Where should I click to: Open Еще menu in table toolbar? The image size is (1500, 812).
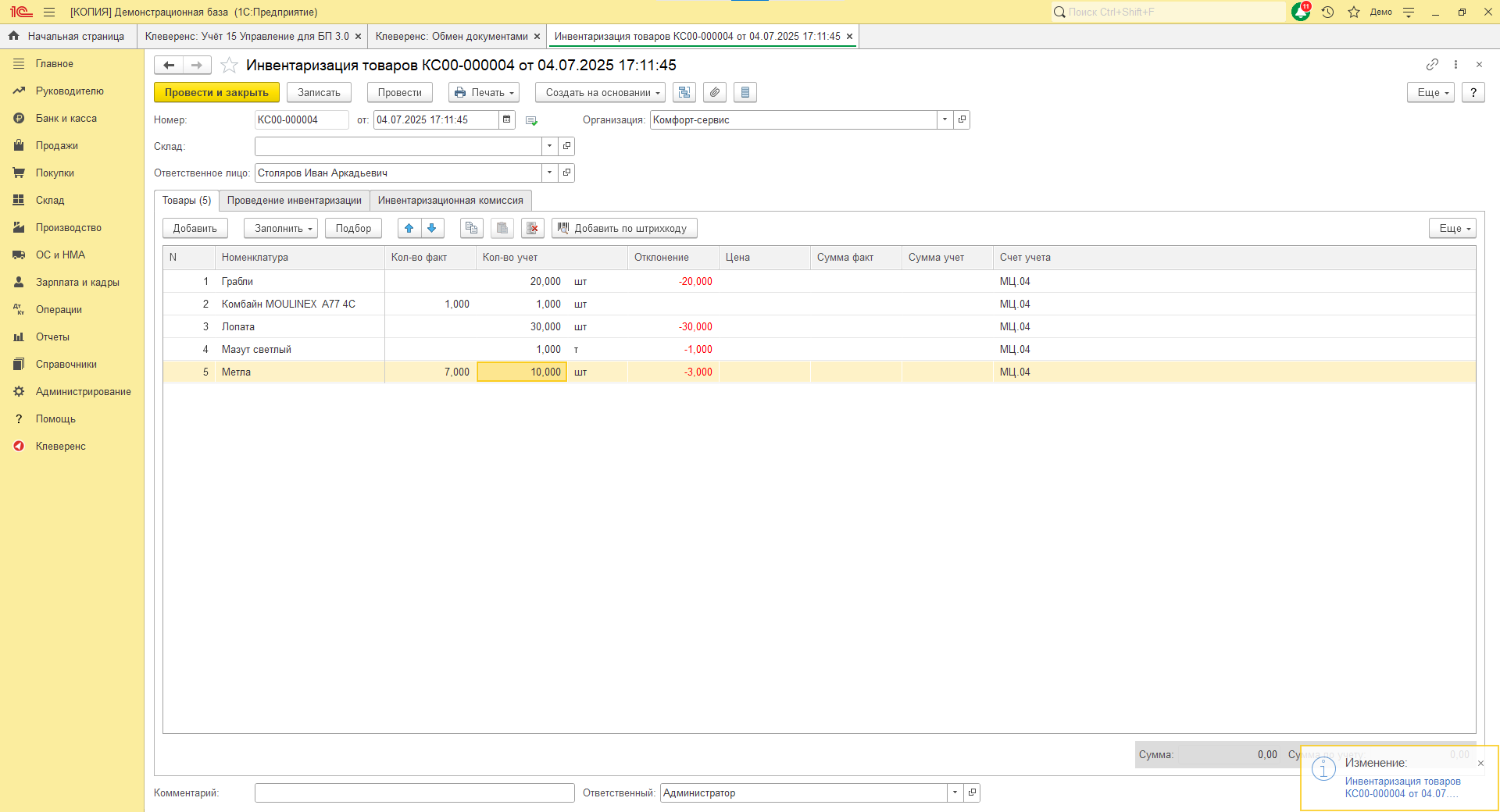point(1452,228)
